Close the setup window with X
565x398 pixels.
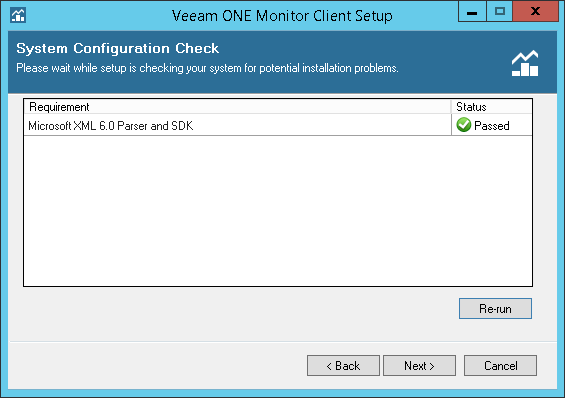(535, 12)
